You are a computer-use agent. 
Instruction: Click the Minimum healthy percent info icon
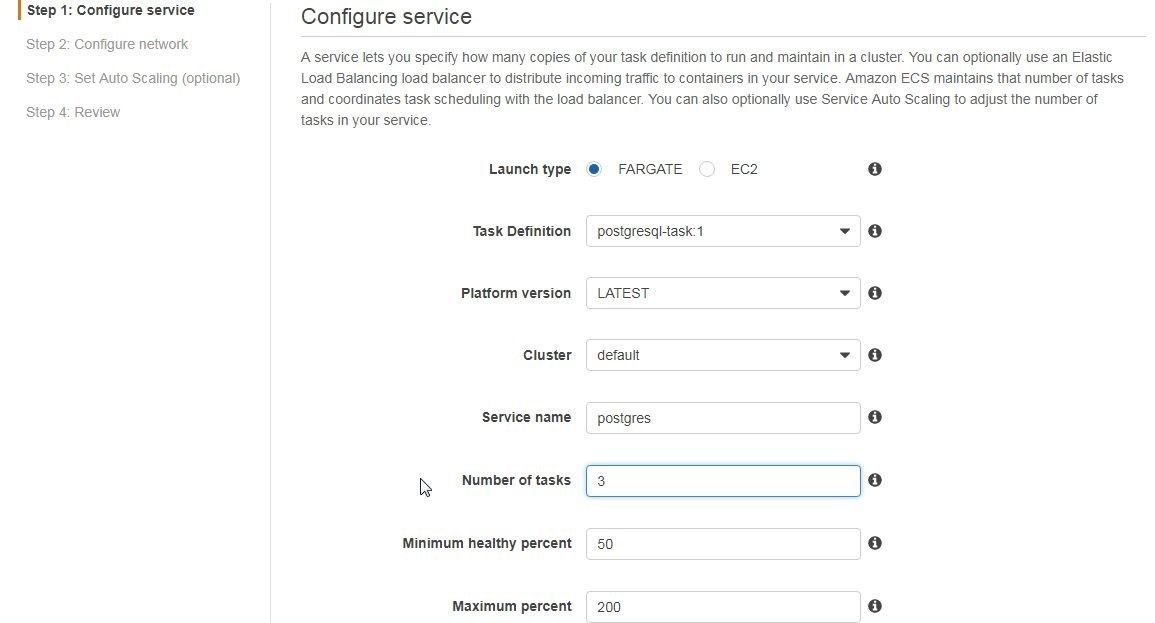pyautogui.click(x=874, y=543)
